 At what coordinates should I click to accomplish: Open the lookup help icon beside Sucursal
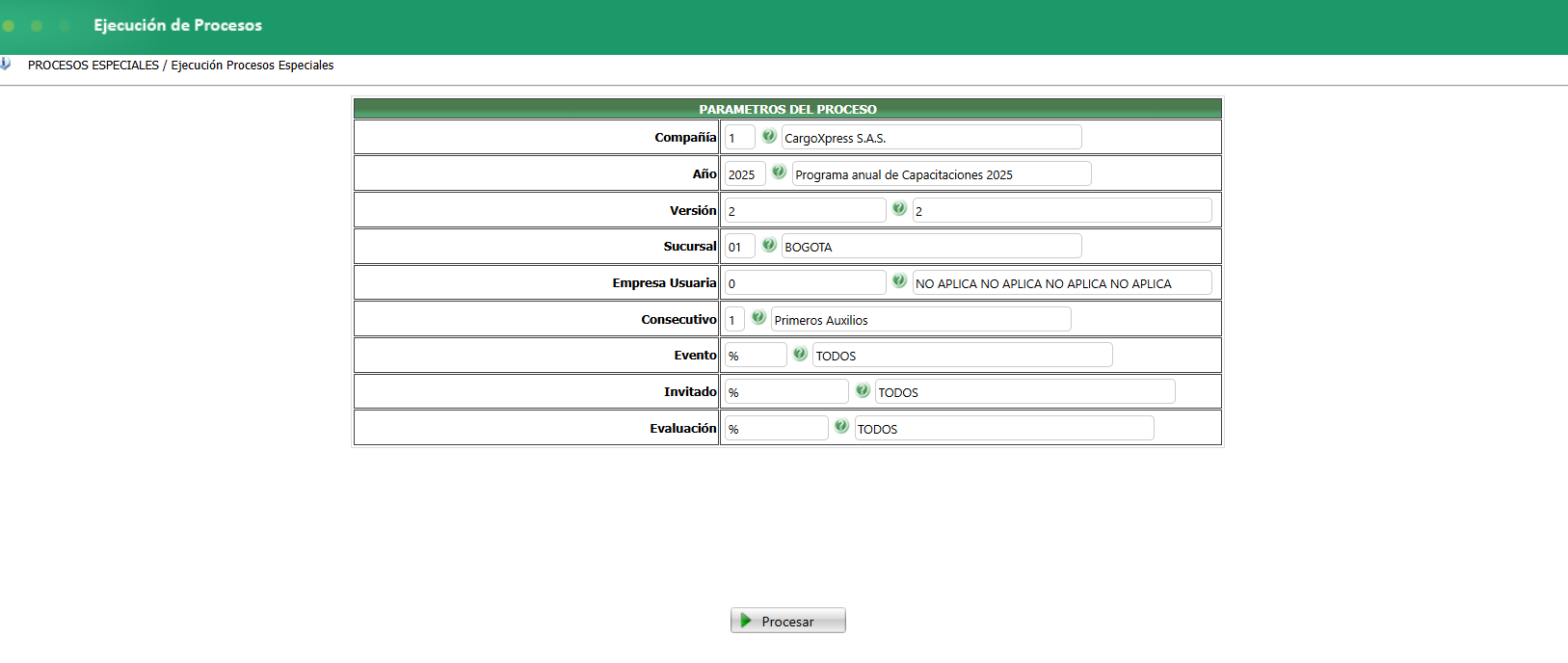769,245
